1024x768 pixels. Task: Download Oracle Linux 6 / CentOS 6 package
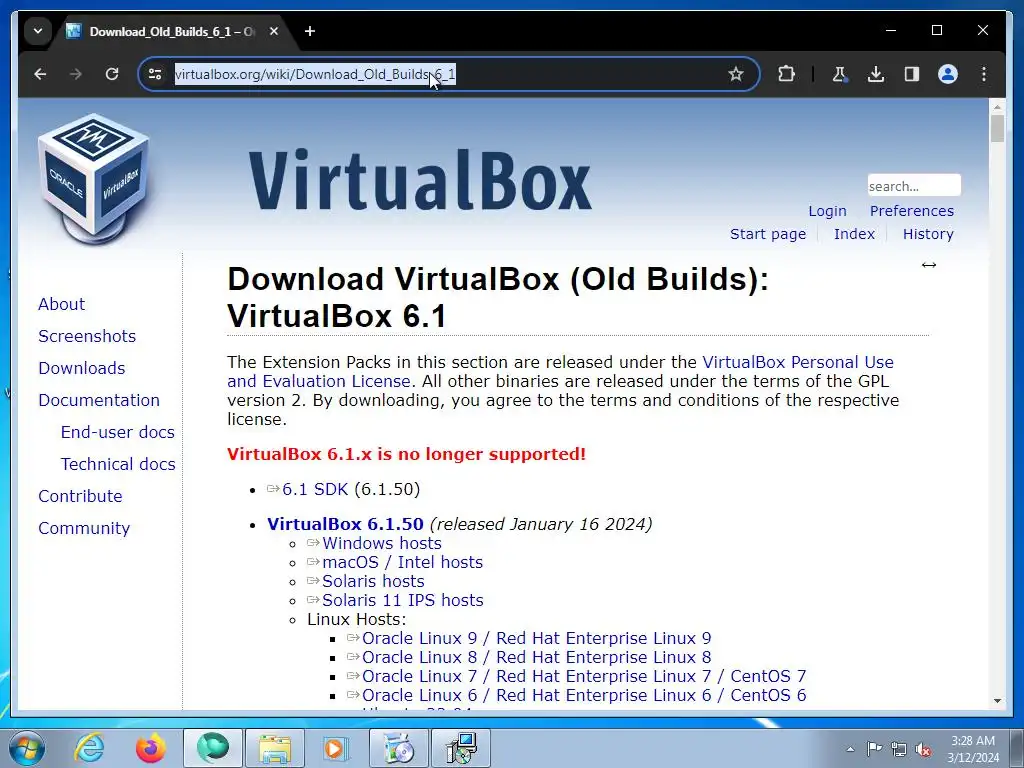click(584, 695)
